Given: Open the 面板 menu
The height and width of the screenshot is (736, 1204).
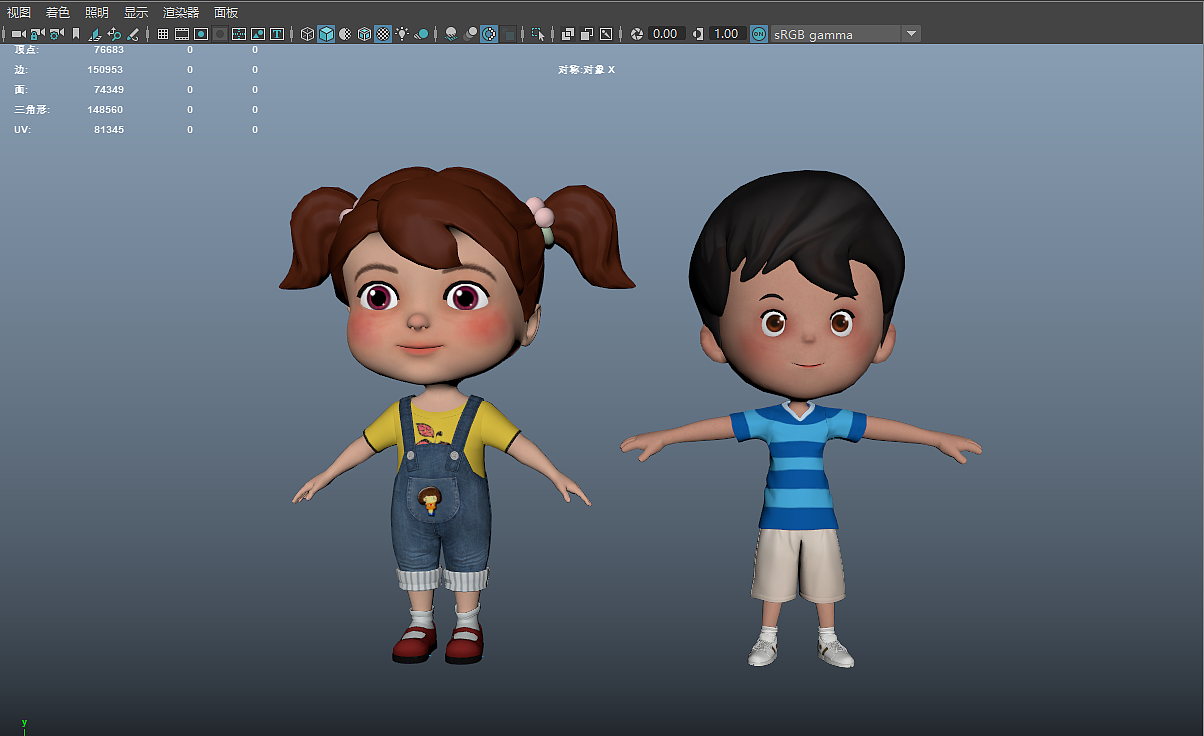Looking at the screenshot, I should pos(226,13).
